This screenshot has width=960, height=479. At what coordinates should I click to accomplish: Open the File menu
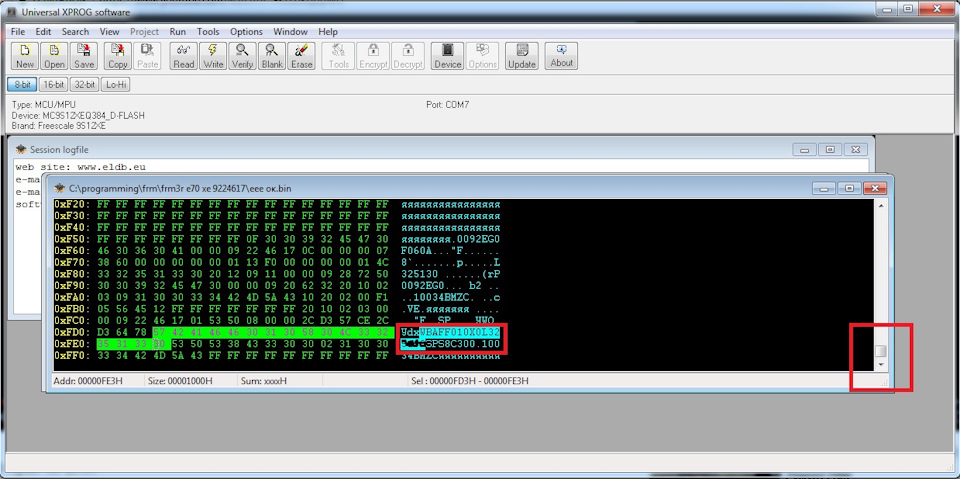(18, 32)
